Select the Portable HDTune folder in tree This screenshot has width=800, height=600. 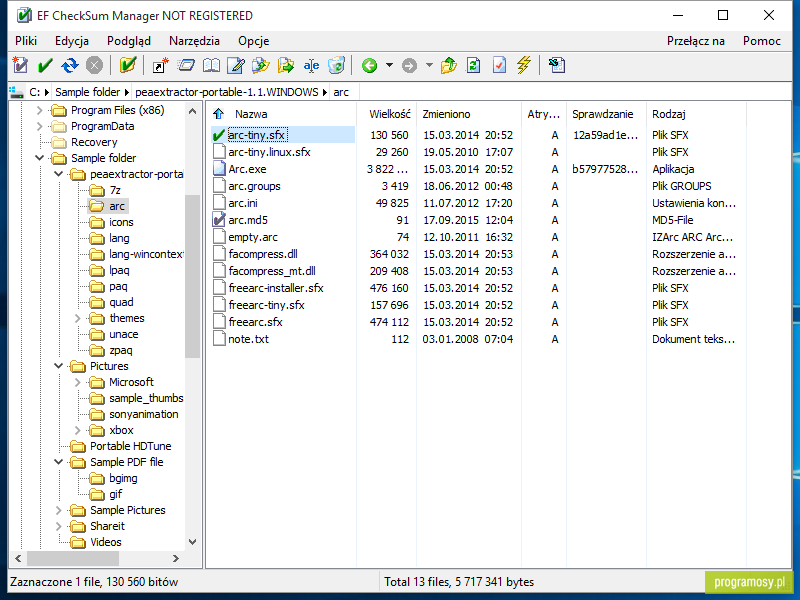pos(131,446)
